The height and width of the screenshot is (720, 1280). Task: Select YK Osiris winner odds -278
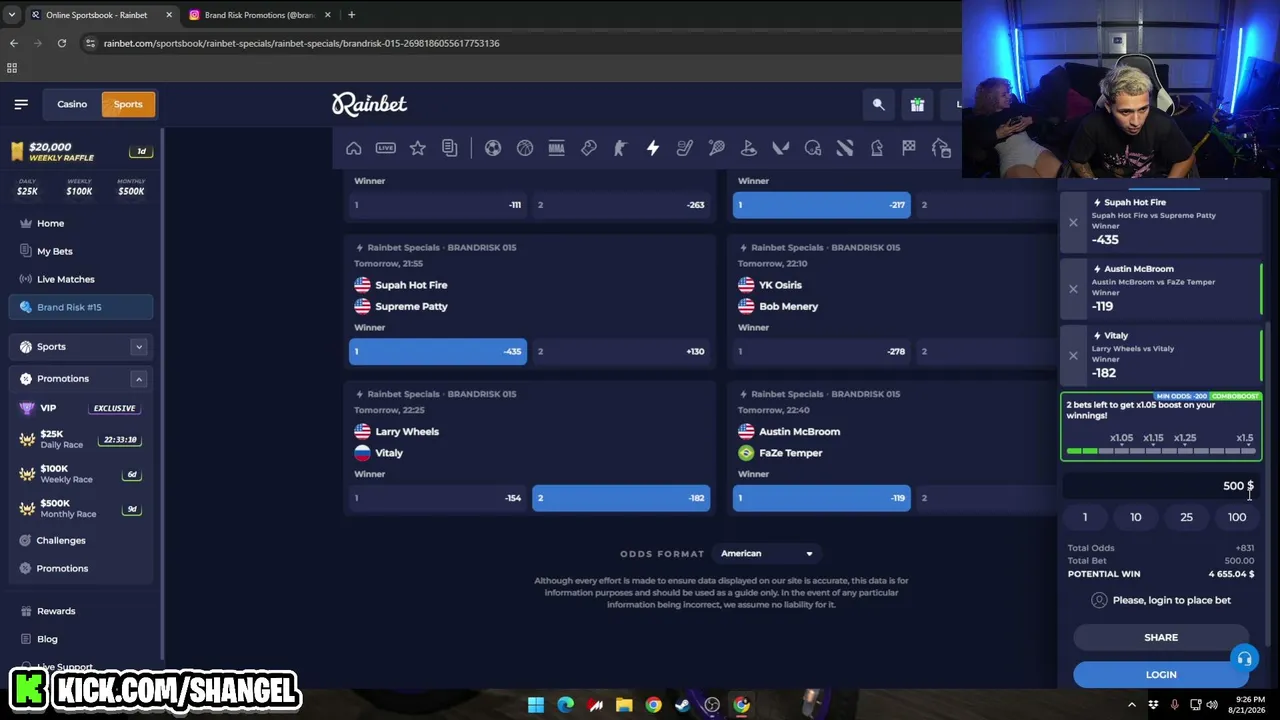click(x=822, y=351)
